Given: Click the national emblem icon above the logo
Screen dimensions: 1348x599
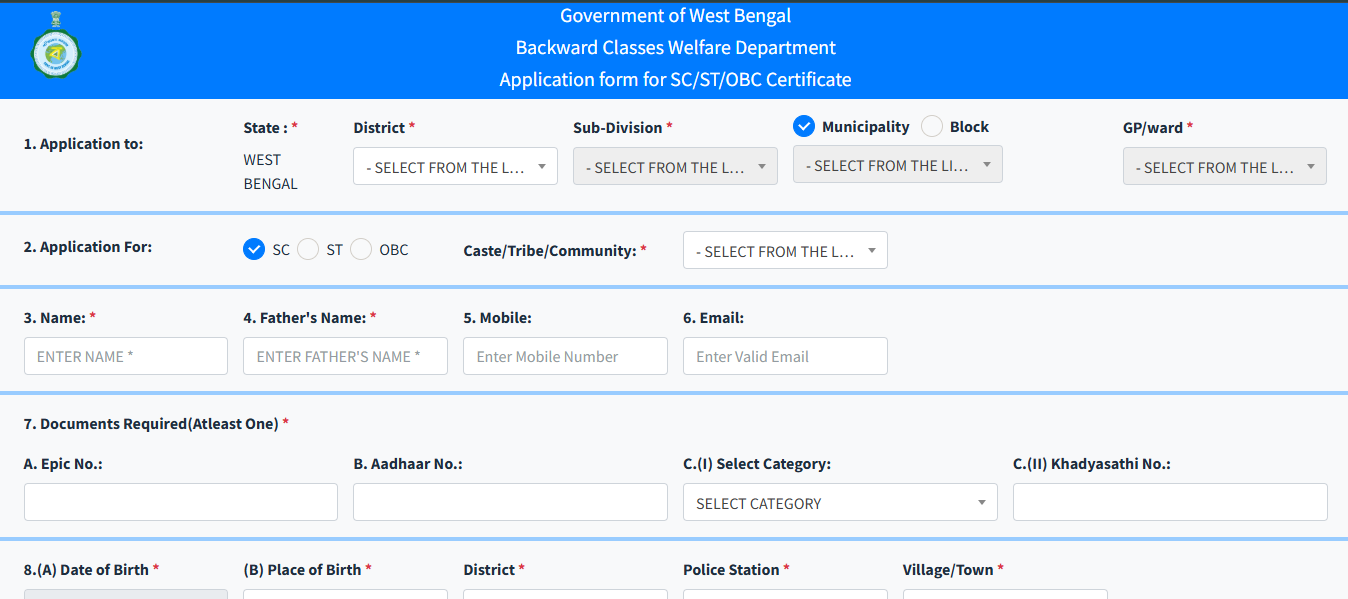Looking at the screenshot, I should point(55,16).
